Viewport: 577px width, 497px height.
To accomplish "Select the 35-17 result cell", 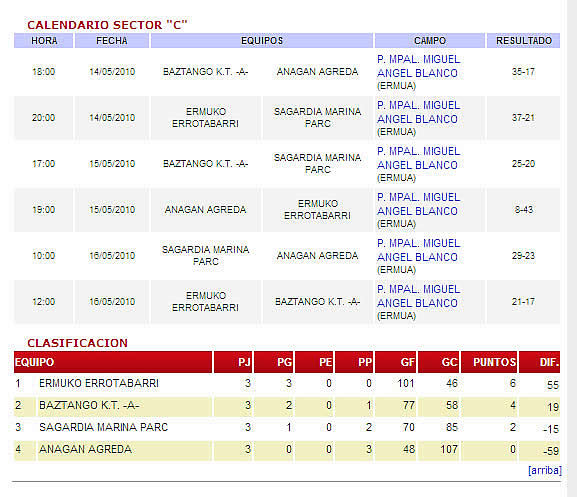I will click(523, 71).
